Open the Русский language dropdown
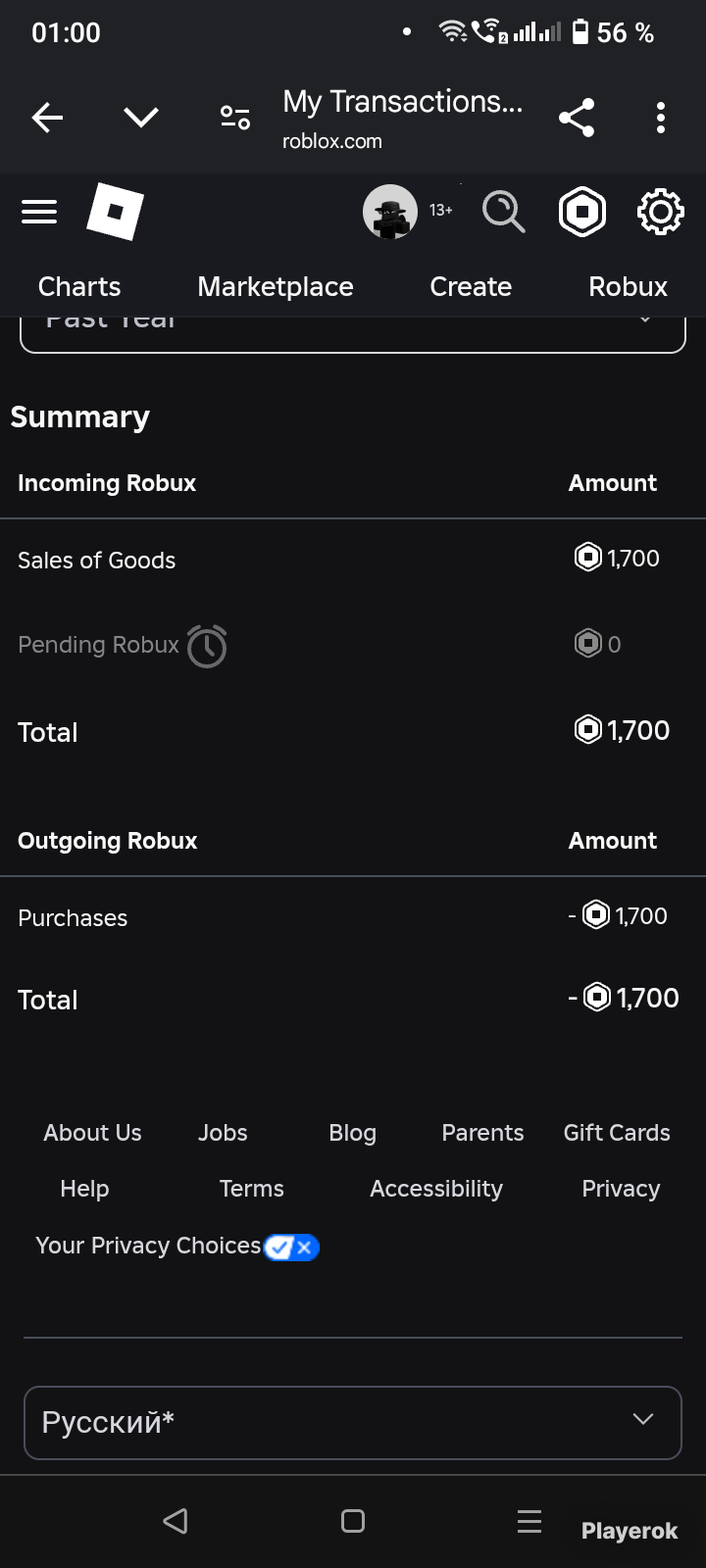Image resolution: width=706 pixels, height=1568 pixels. [x=353, y=1423]
